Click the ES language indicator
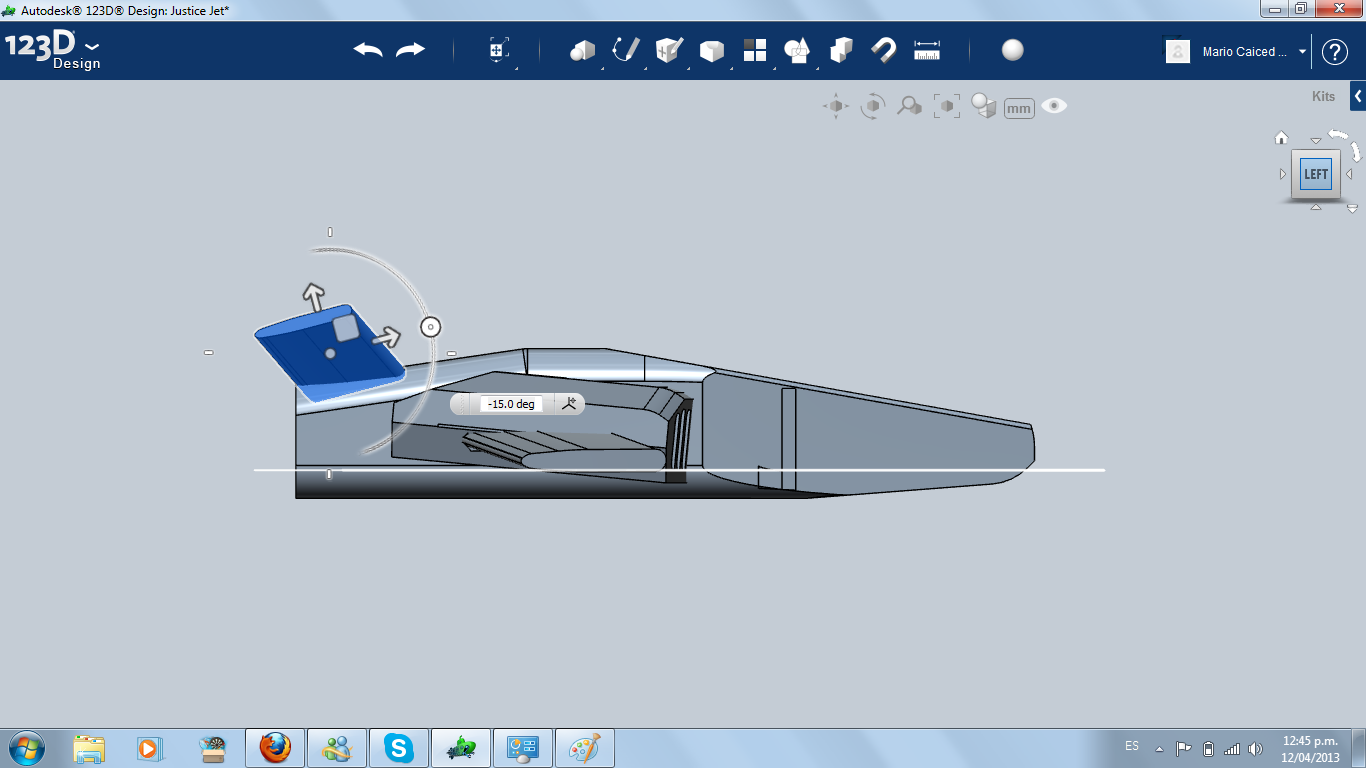Screen dimensions: 1366x768 (1131, 746)
